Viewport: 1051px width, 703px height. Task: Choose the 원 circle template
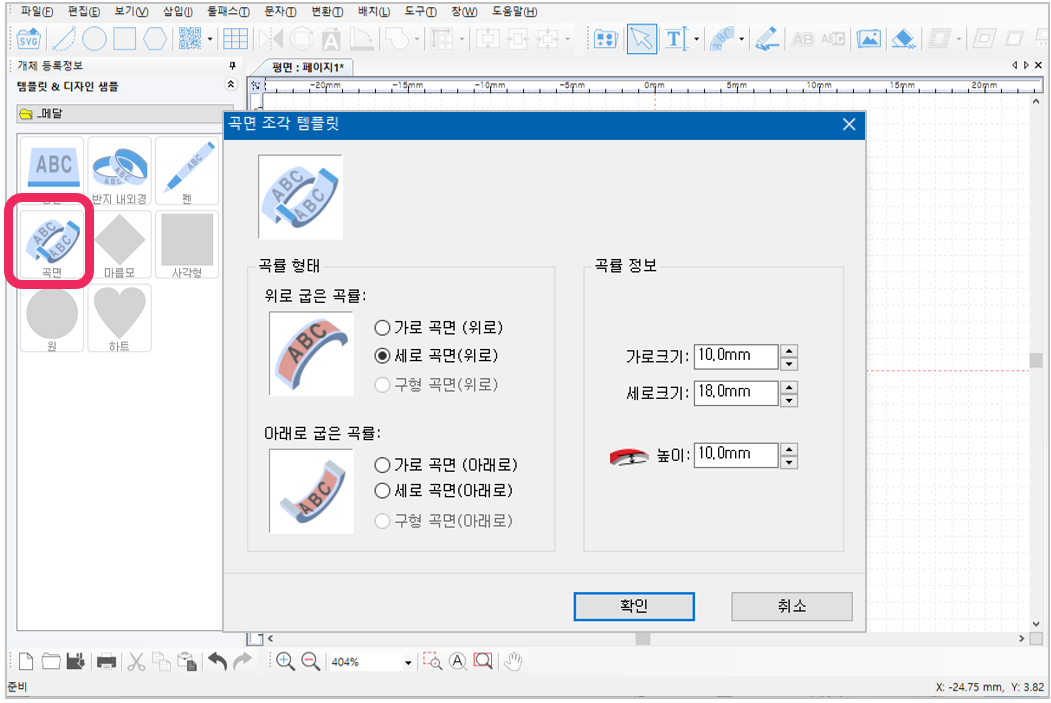[x=52, y=318]
